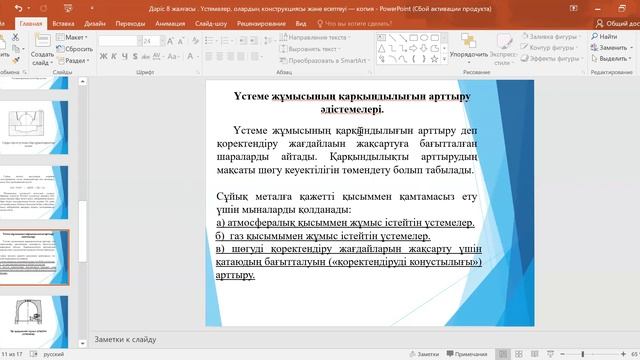Open the Упорядочить arrange menu
The height and width of the screenshot is (360, 640).
[x=469, y=48]
